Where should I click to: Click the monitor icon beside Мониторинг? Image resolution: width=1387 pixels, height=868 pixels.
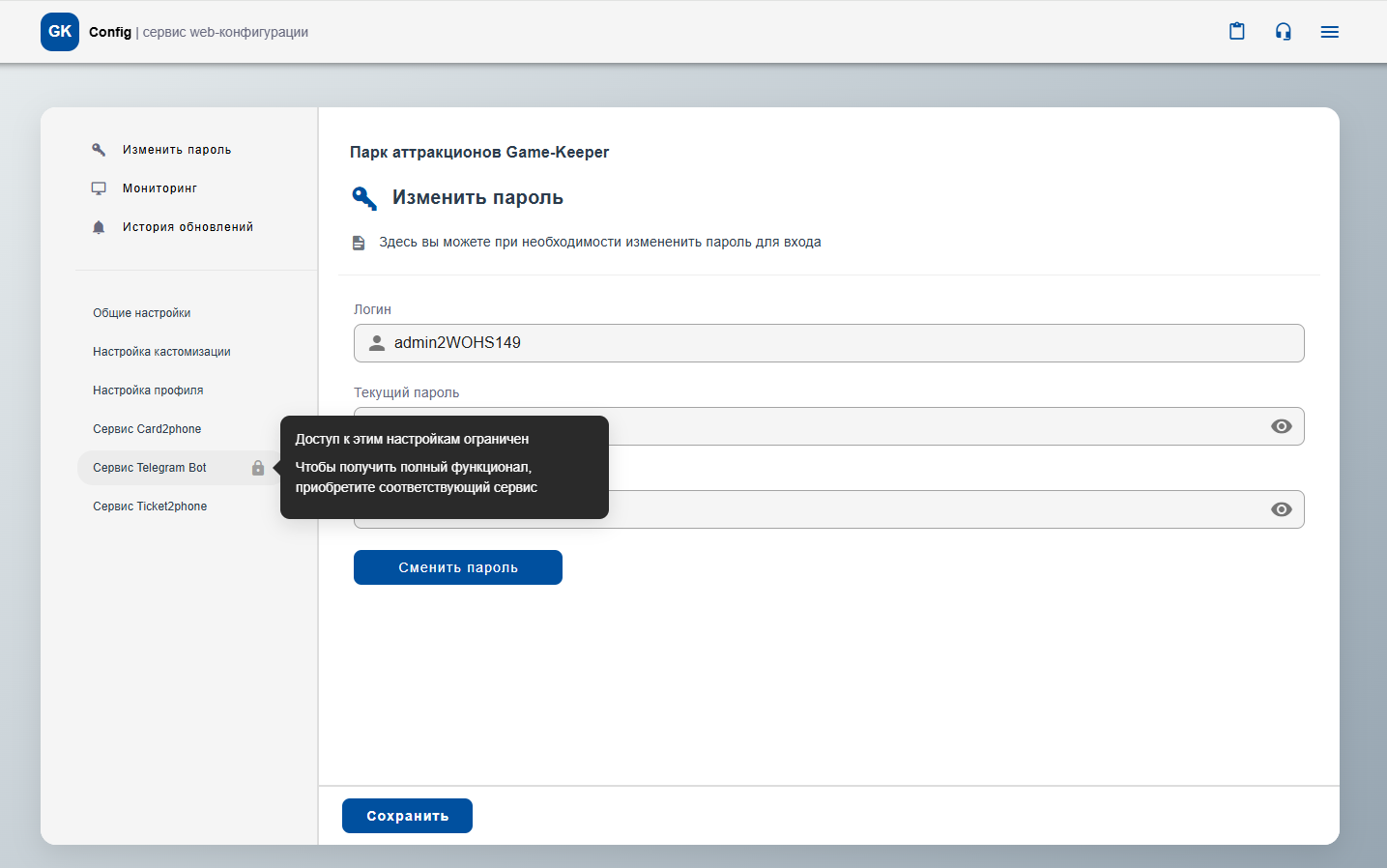tap(99, 188)
